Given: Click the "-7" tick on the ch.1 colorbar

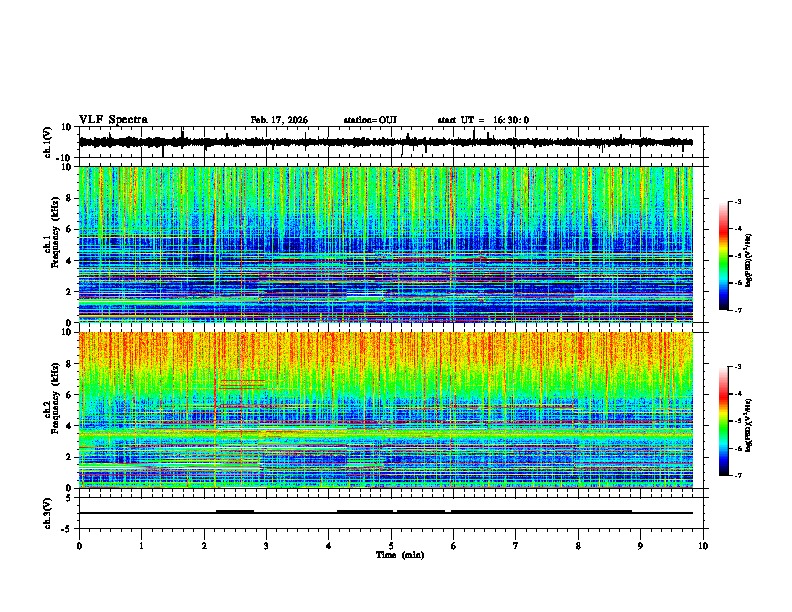Looking at the screenshot, I should point(737,310).
